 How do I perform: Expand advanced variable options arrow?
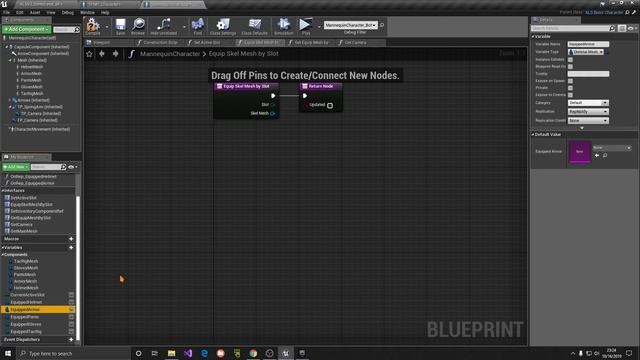[x=582, y=128]
